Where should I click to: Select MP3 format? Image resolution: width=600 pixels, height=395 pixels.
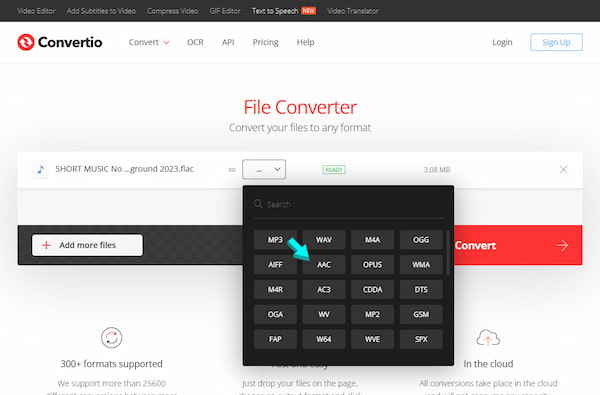coord(275,240)
